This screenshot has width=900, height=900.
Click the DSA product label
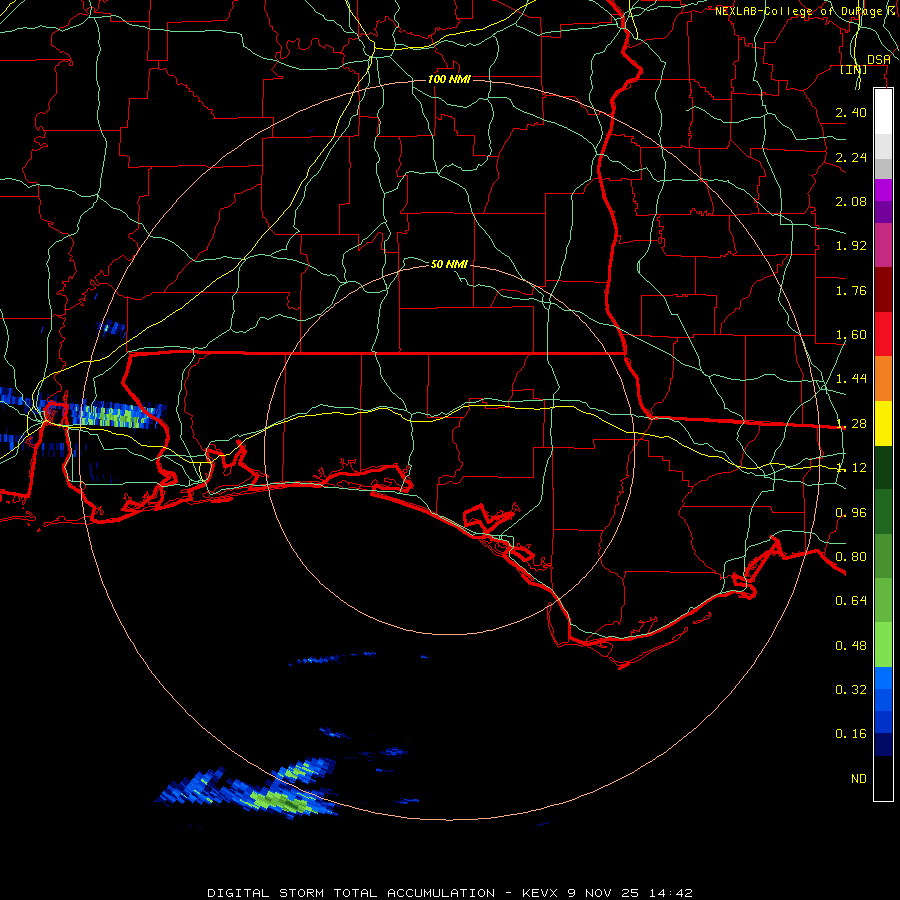click(879, 60)
